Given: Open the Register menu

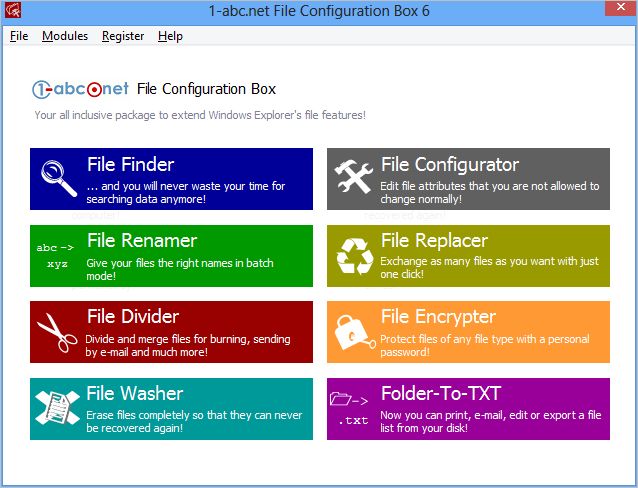Looking at the screenshot, I should (x=123, y=36).
